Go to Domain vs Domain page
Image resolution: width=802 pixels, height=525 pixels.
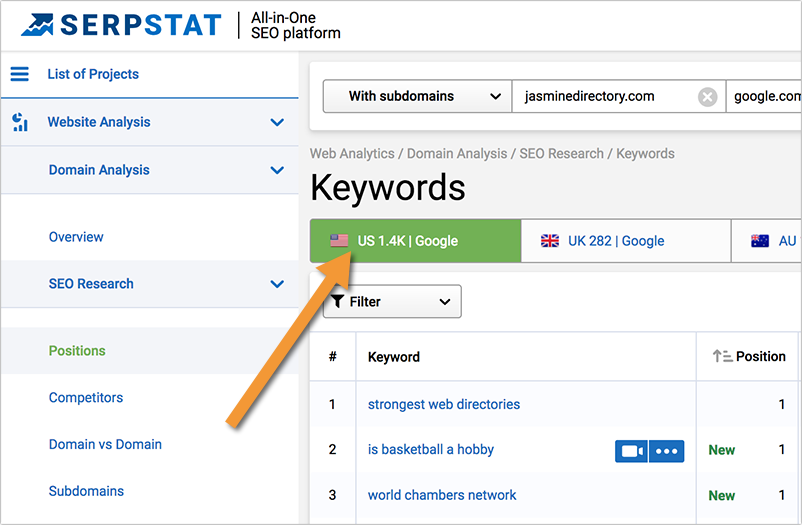105,444
